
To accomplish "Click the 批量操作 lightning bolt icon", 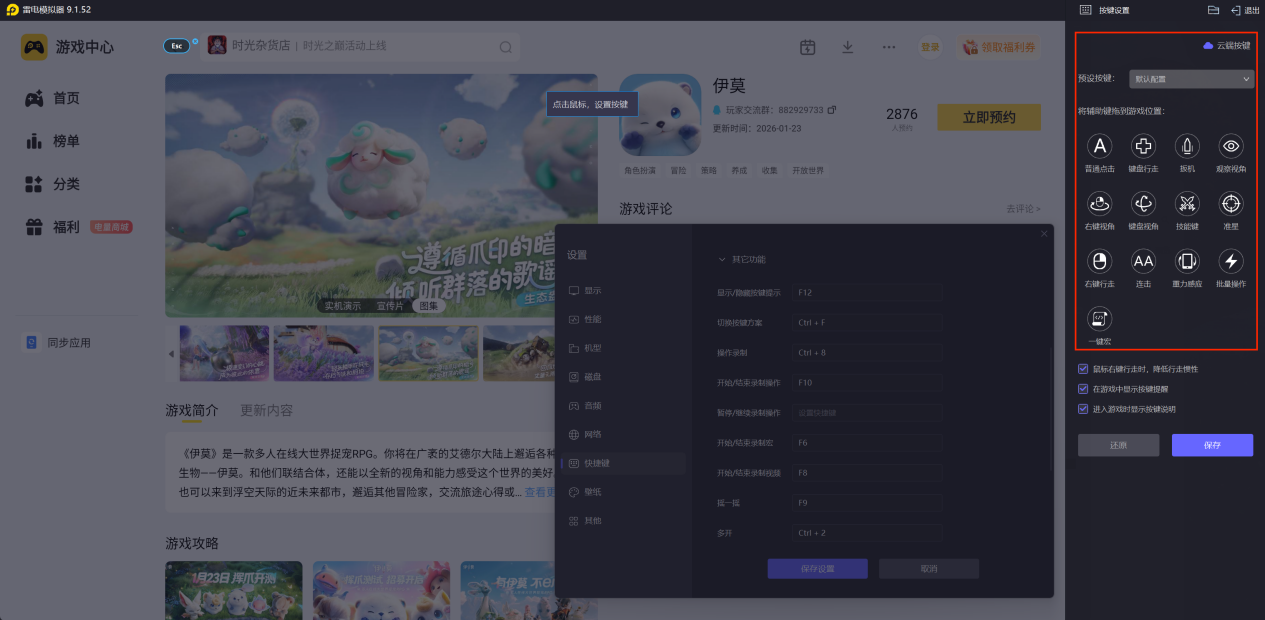I will click(1231, 262).
